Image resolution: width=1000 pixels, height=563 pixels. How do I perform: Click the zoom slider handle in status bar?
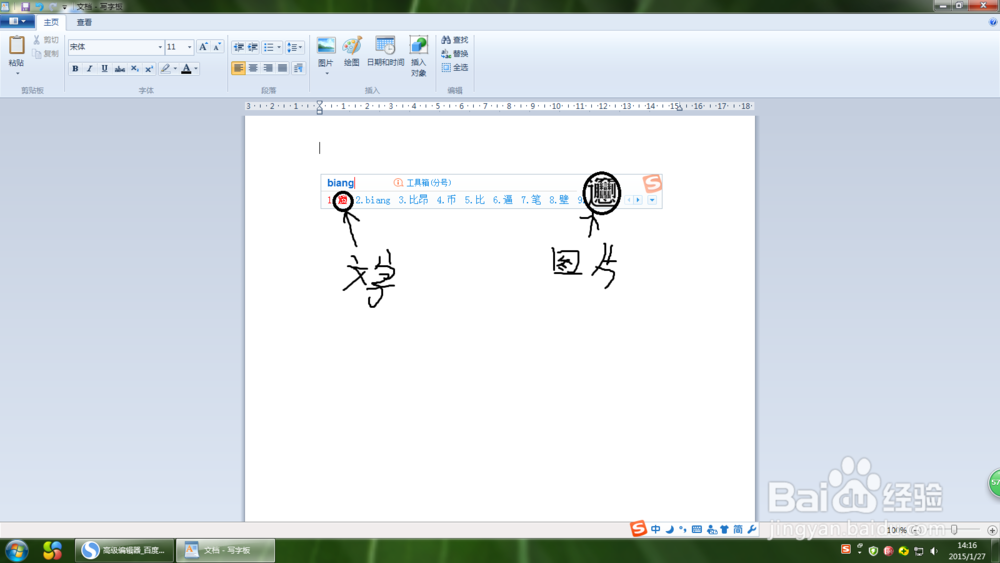coord(954,530)
